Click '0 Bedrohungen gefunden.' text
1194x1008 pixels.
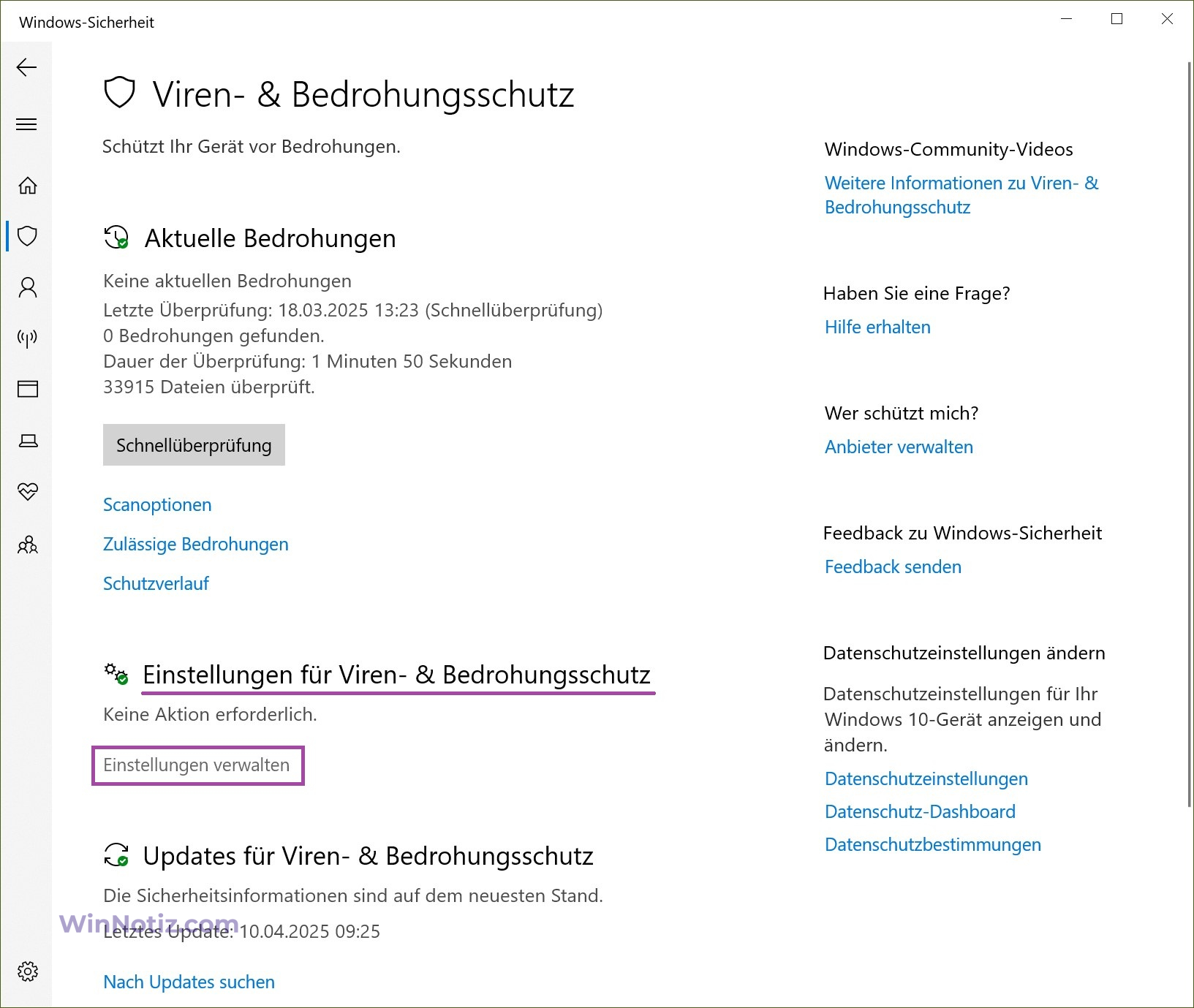(x=214, y=336)
